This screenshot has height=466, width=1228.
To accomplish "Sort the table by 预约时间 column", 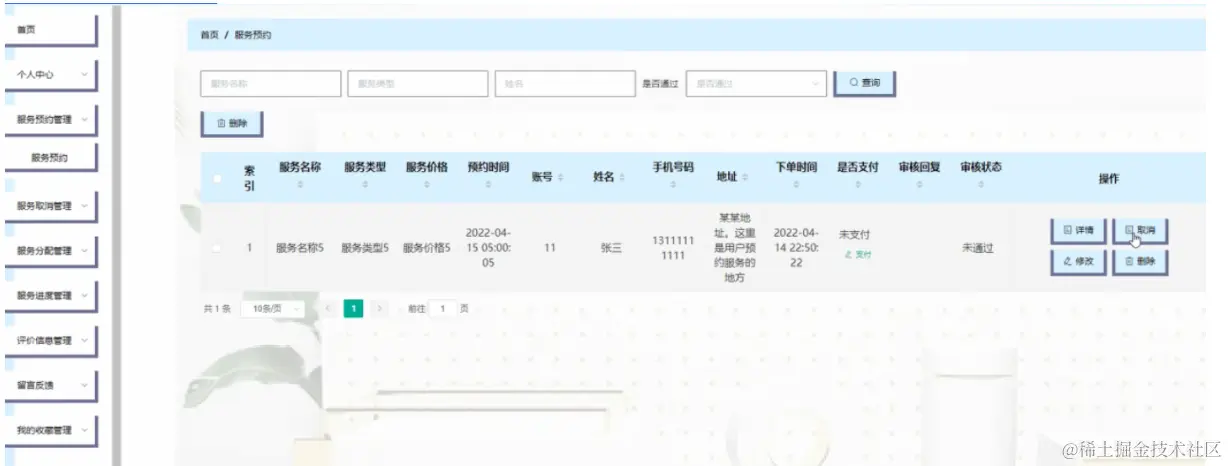I will coord(488,185).
